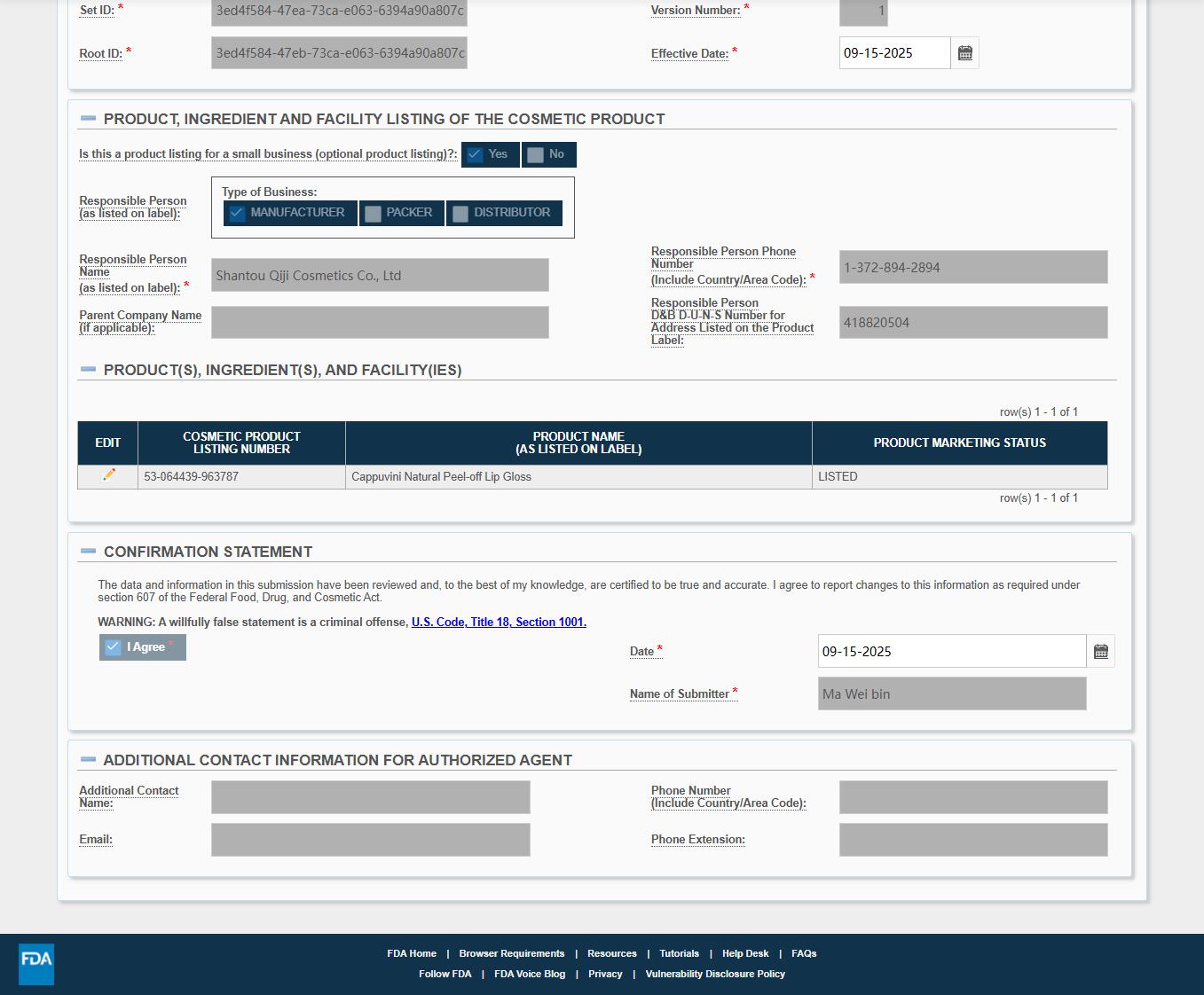Click the pencil edit icon for Cappuvini product
The width and height of the screenshot is (1204, 995).
[x=108, y=475]
